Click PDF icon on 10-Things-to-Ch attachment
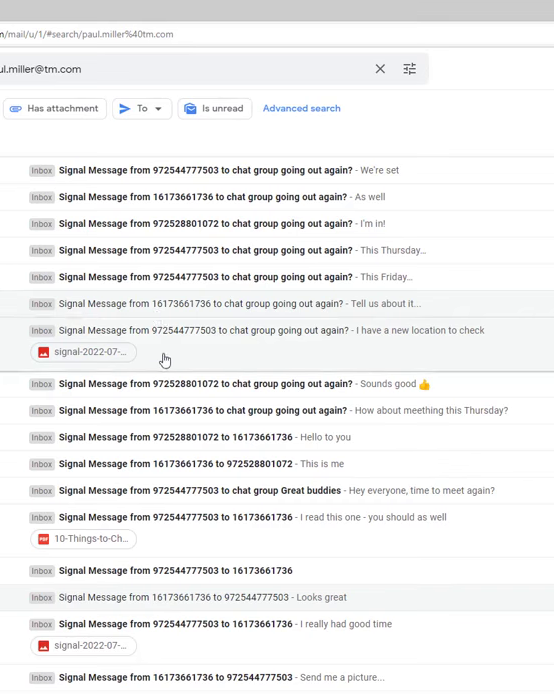The image size is (554, 694). [43, 539]
